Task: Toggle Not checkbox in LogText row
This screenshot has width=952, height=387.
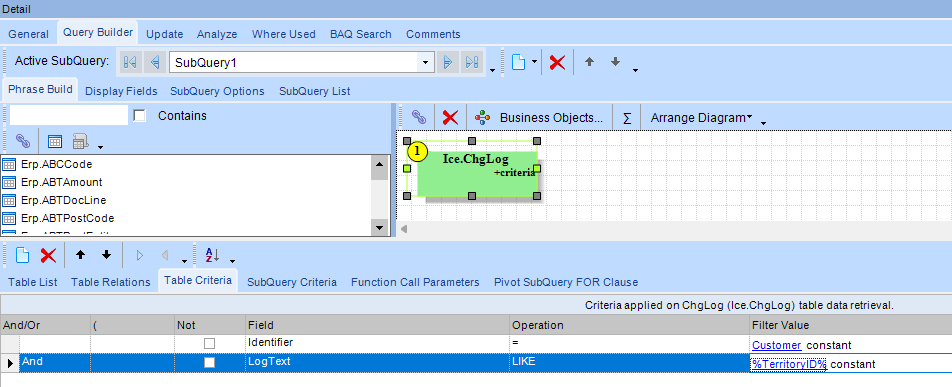Action: point(209,362)
